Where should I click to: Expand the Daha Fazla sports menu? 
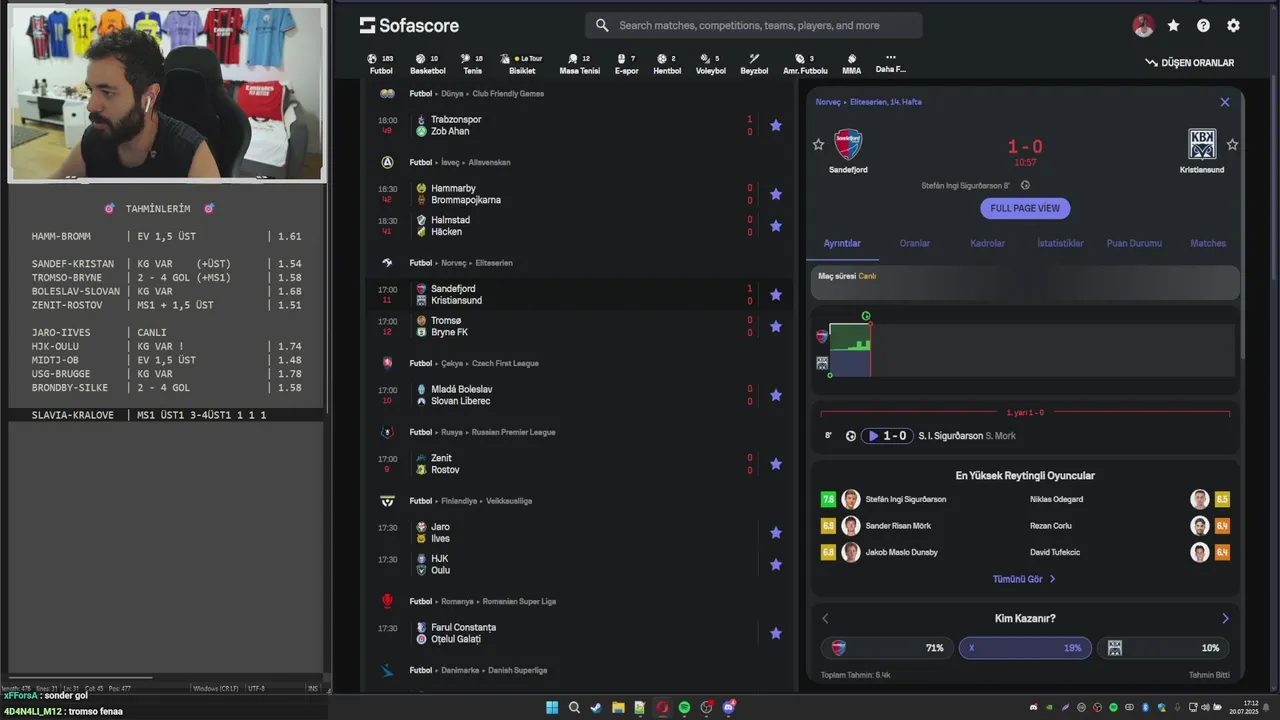click(890, 64)
